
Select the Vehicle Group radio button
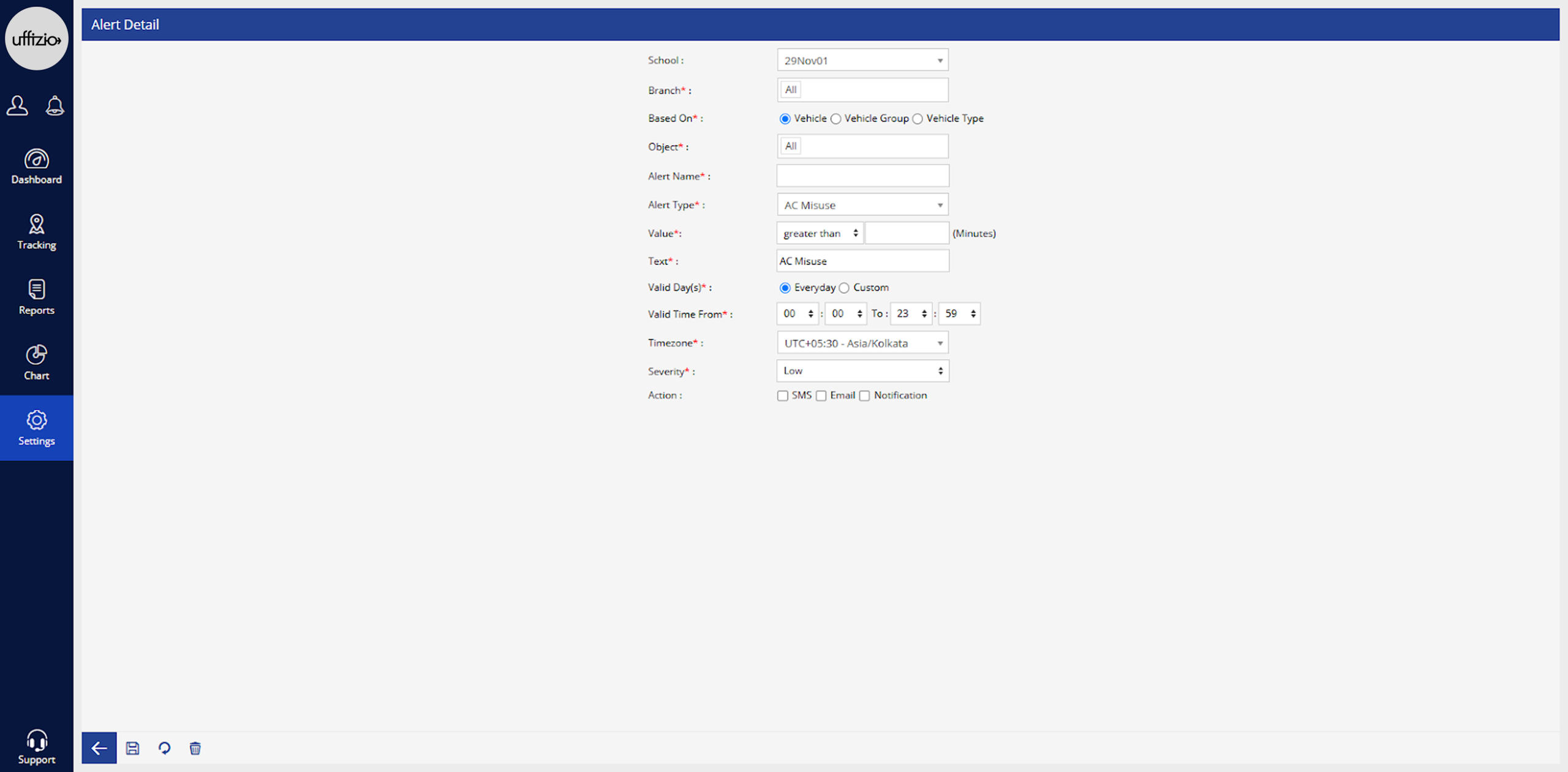pos(836,119)
